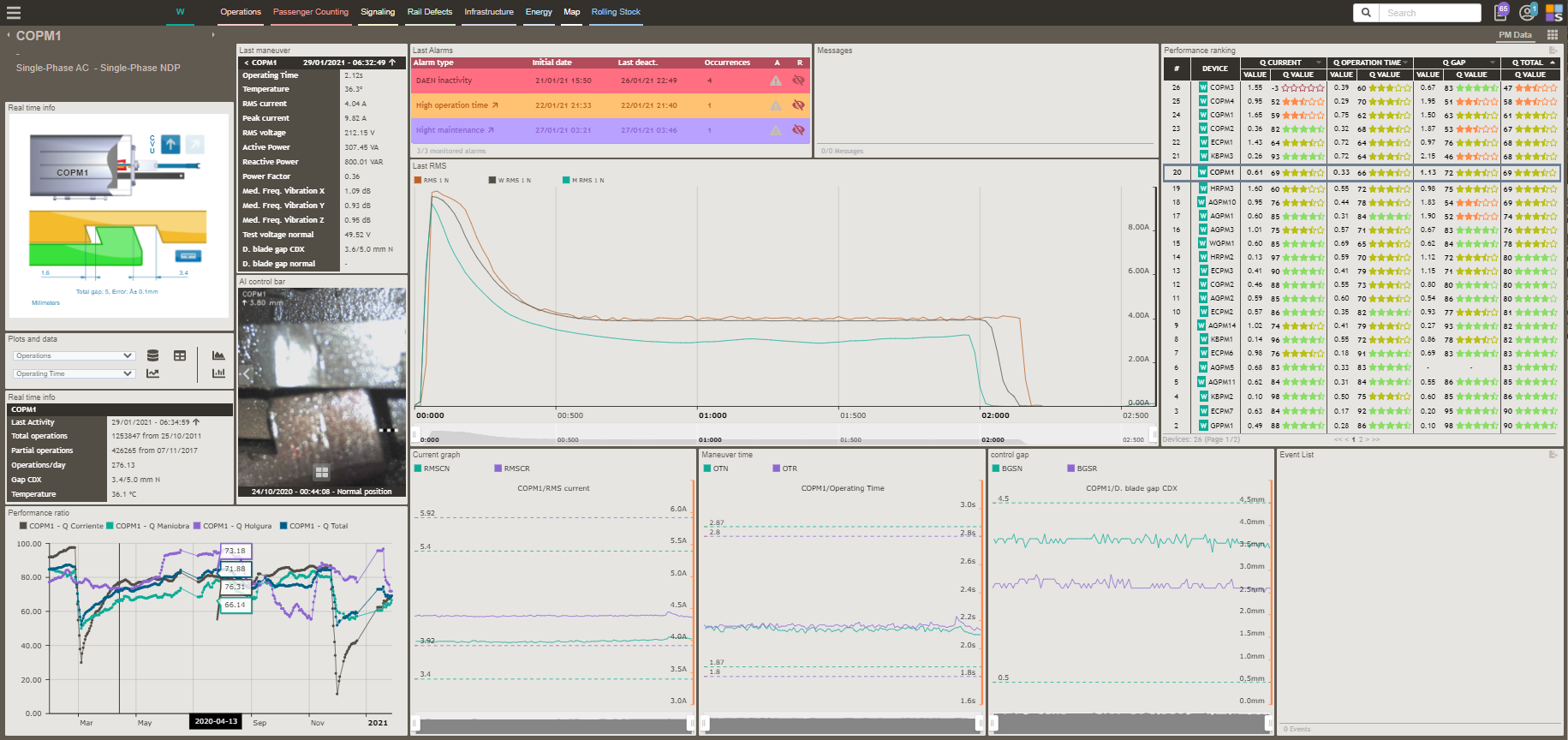Viewport: 1568px width, 740px height.
Task: Toggle RMSCN series in Current graph
Action: pyautogui.click(x=432, y=468)
